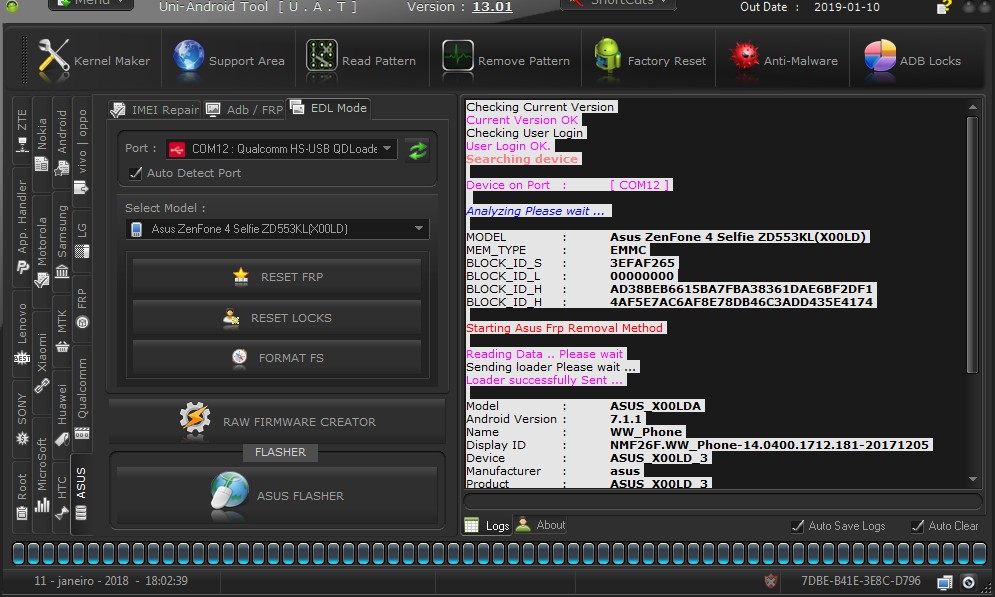Screen dimensions: 995x597
Task: Click the empty field below the log
Action: pyautogui.click(x=723, y=501)
